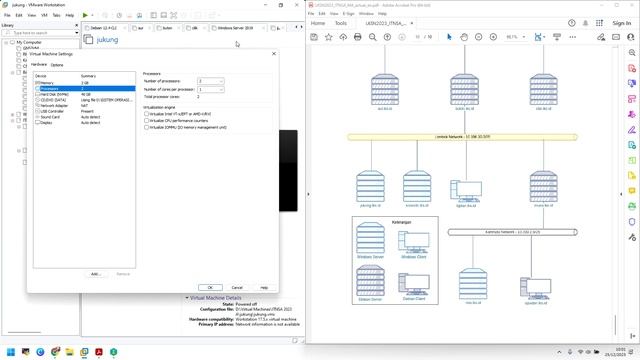The height and width of the screenshot is (360, 640).
Task: Select the USB Controller device row
Action: click(84, 111)
